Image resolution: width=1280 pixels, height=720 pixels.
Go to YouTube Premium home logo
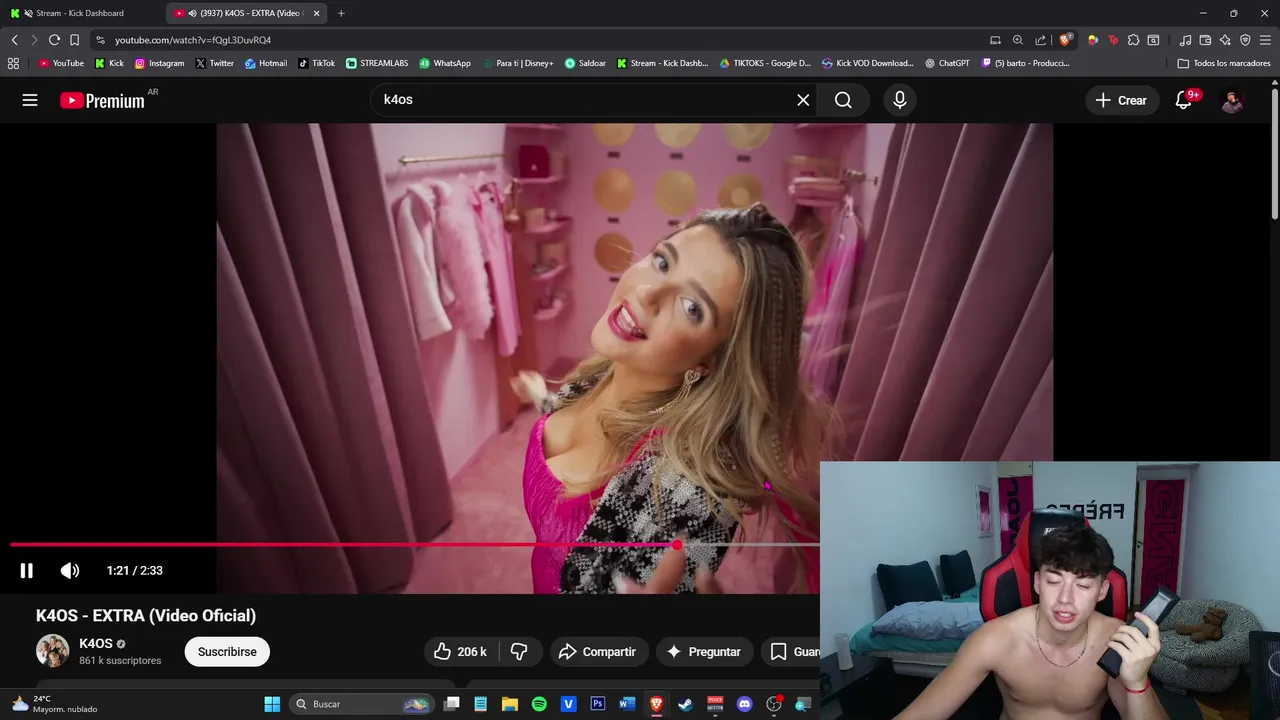click(102, 100)
